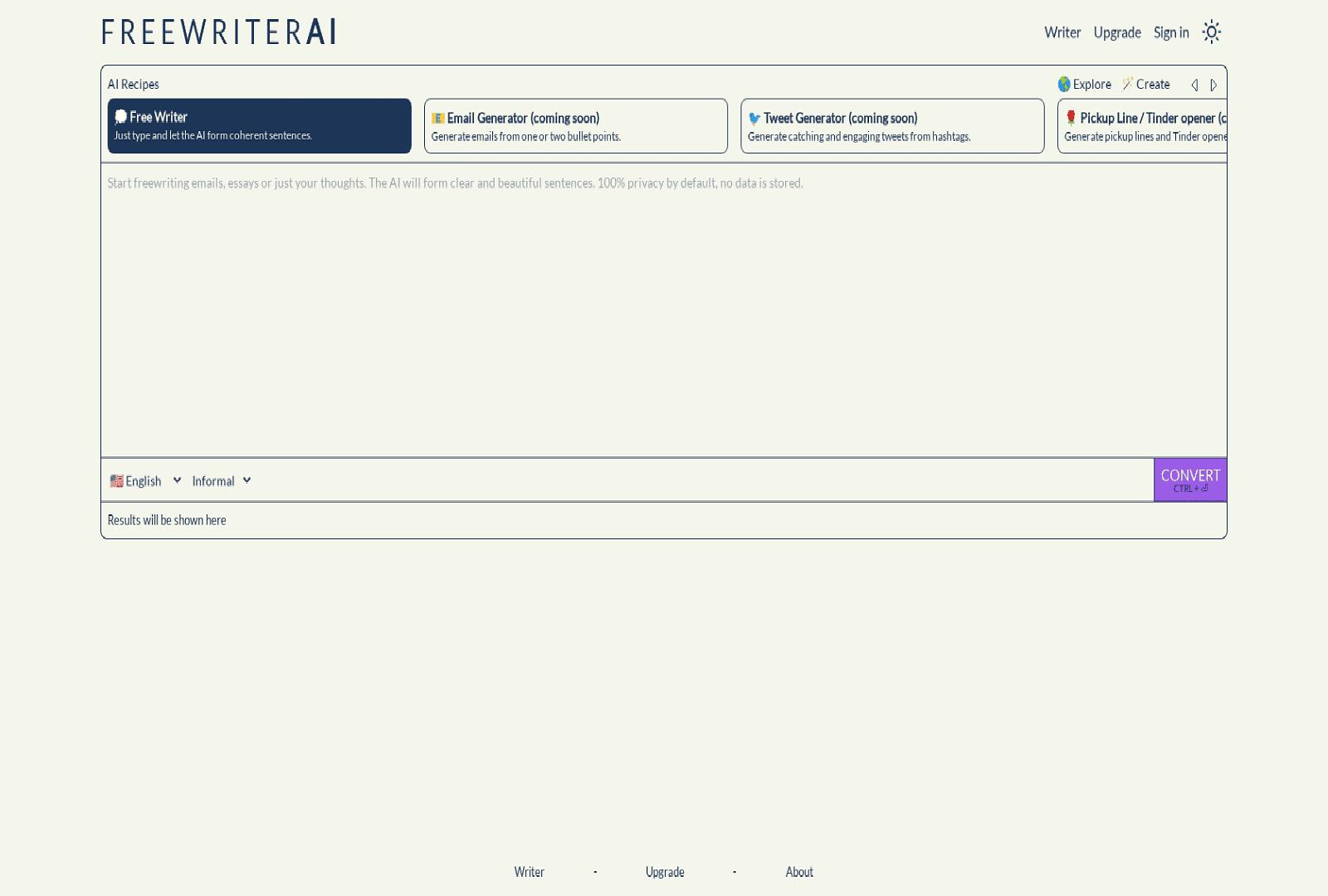Expand the Informal tone dropdown
Screen dimensions: 1328x896
pos(221,481)
